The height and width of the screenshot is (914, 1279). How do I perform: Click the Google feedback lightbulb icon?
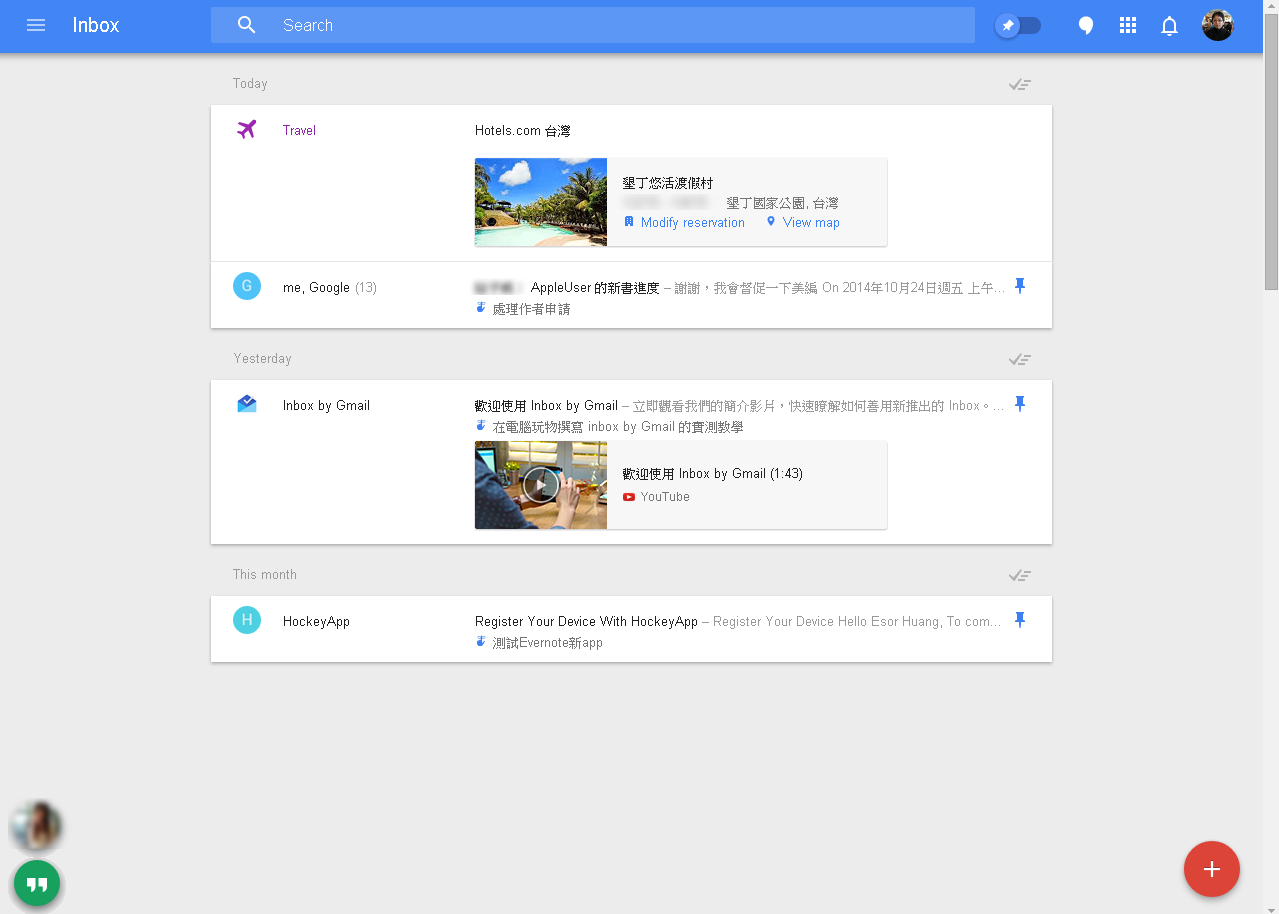click(x=1085, y=25)
